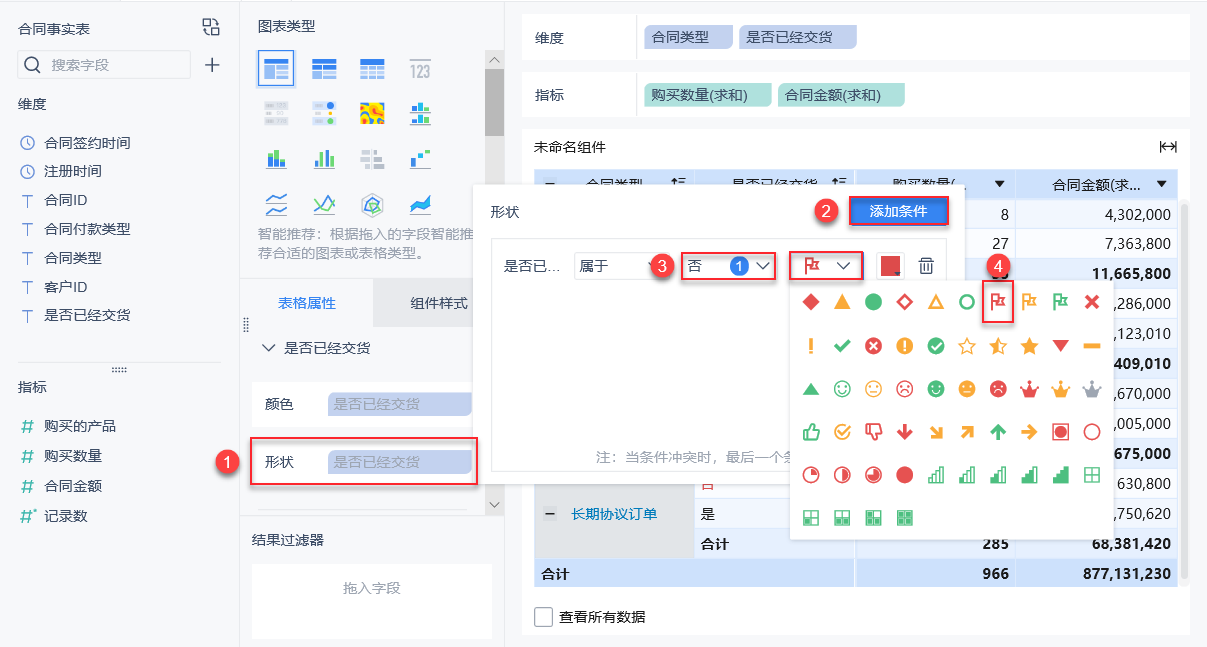
Task: Open the flag shape selector dropdown
Action: 825,265
